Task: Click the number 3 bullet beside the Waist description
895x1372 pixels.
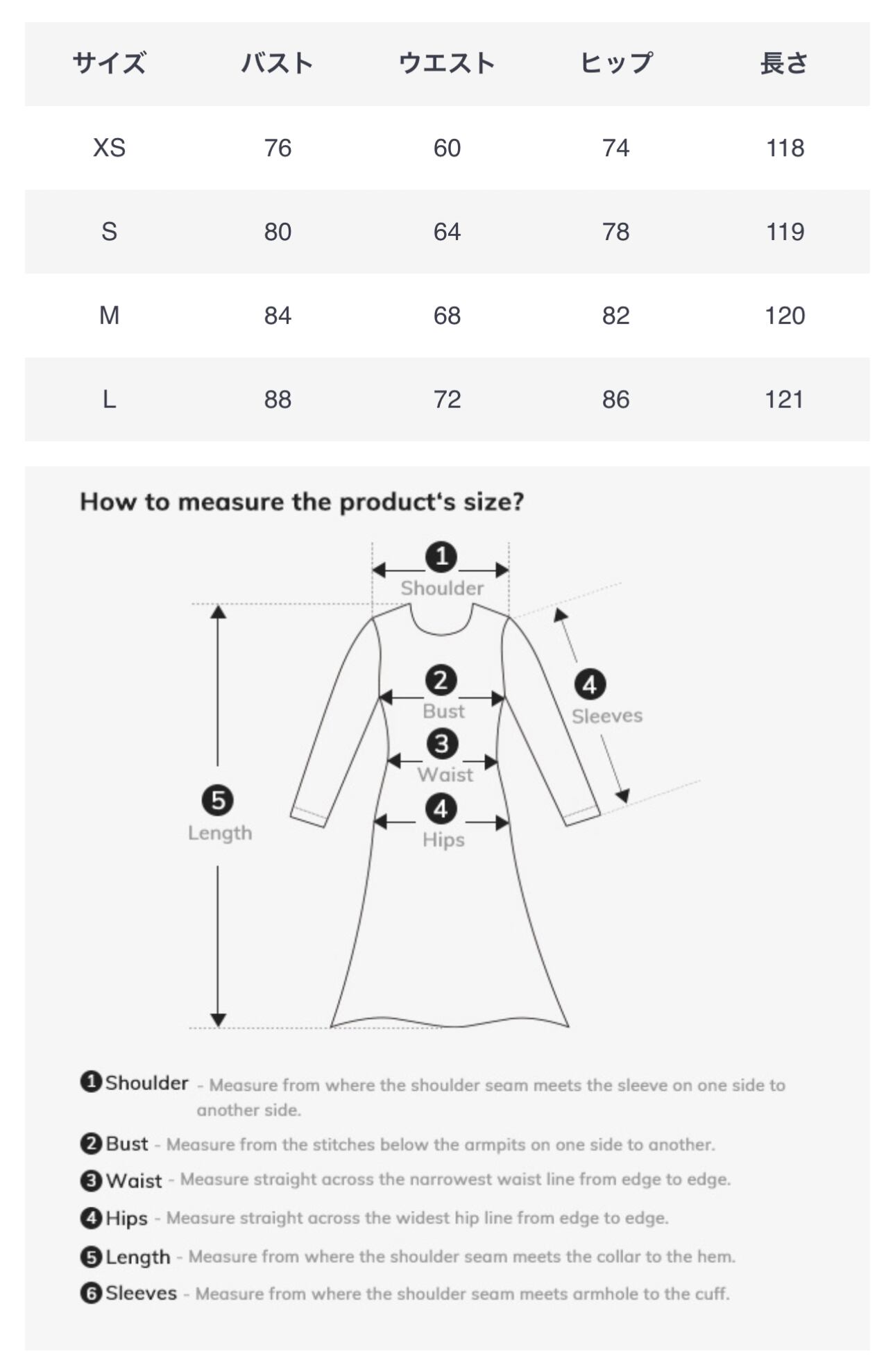Action: [91, 1180]
